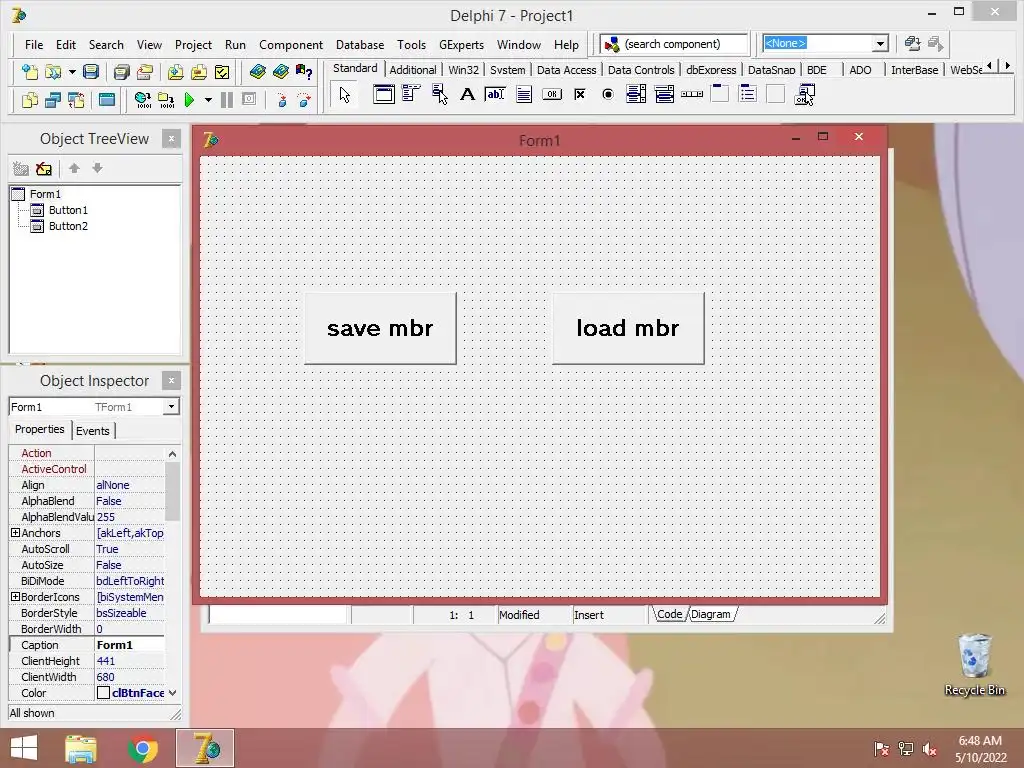
Task: Open the dropdown arrow beside Run button
Action: (208, 100)
